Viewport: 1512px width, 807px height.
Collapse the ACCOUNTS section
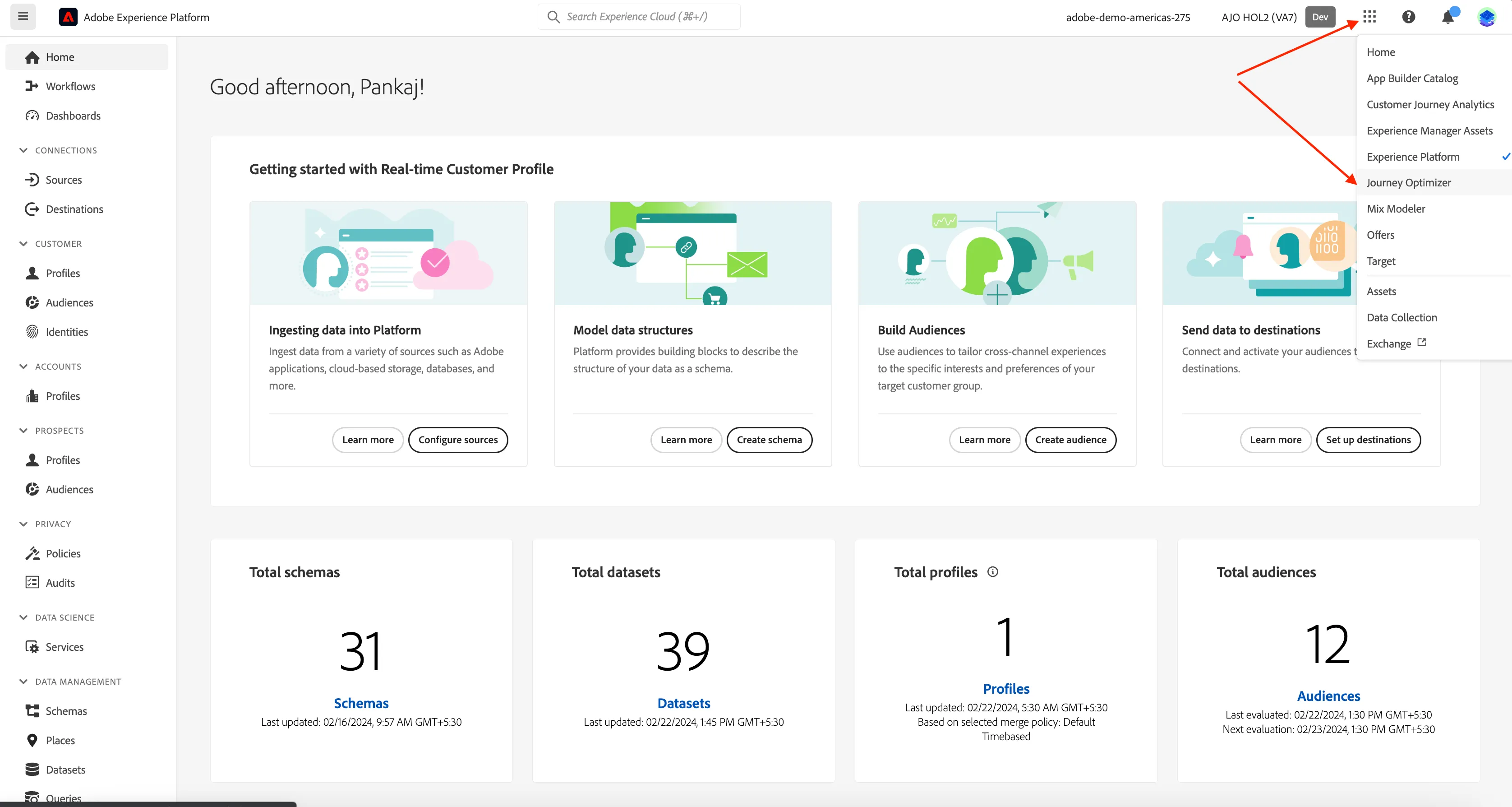(x=23, y=366)
